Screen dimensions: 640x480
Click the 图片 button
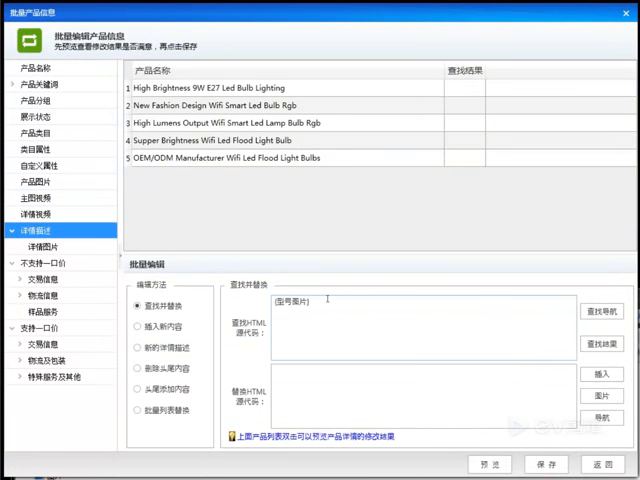(602, 396)
